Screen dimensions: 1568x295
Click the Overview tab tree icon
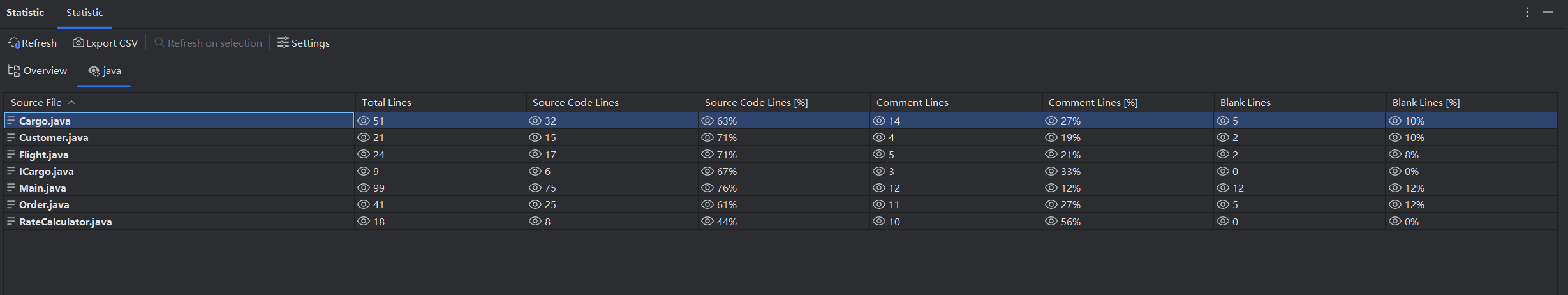click(x=14, y=71)
